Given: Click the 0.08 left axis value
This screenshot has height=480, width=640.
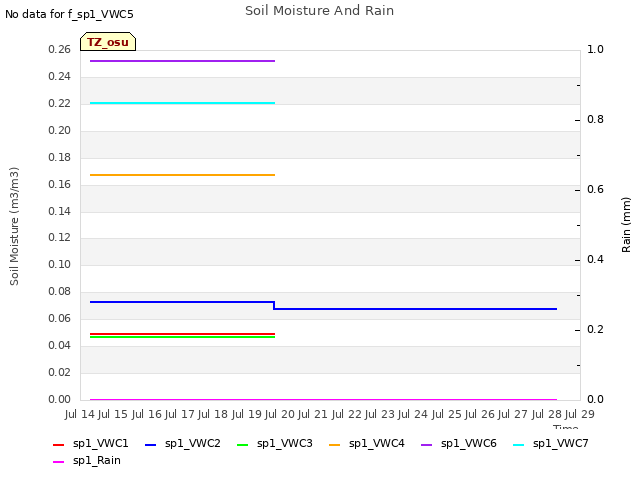Looking at the screenshot, I should 60,291.
